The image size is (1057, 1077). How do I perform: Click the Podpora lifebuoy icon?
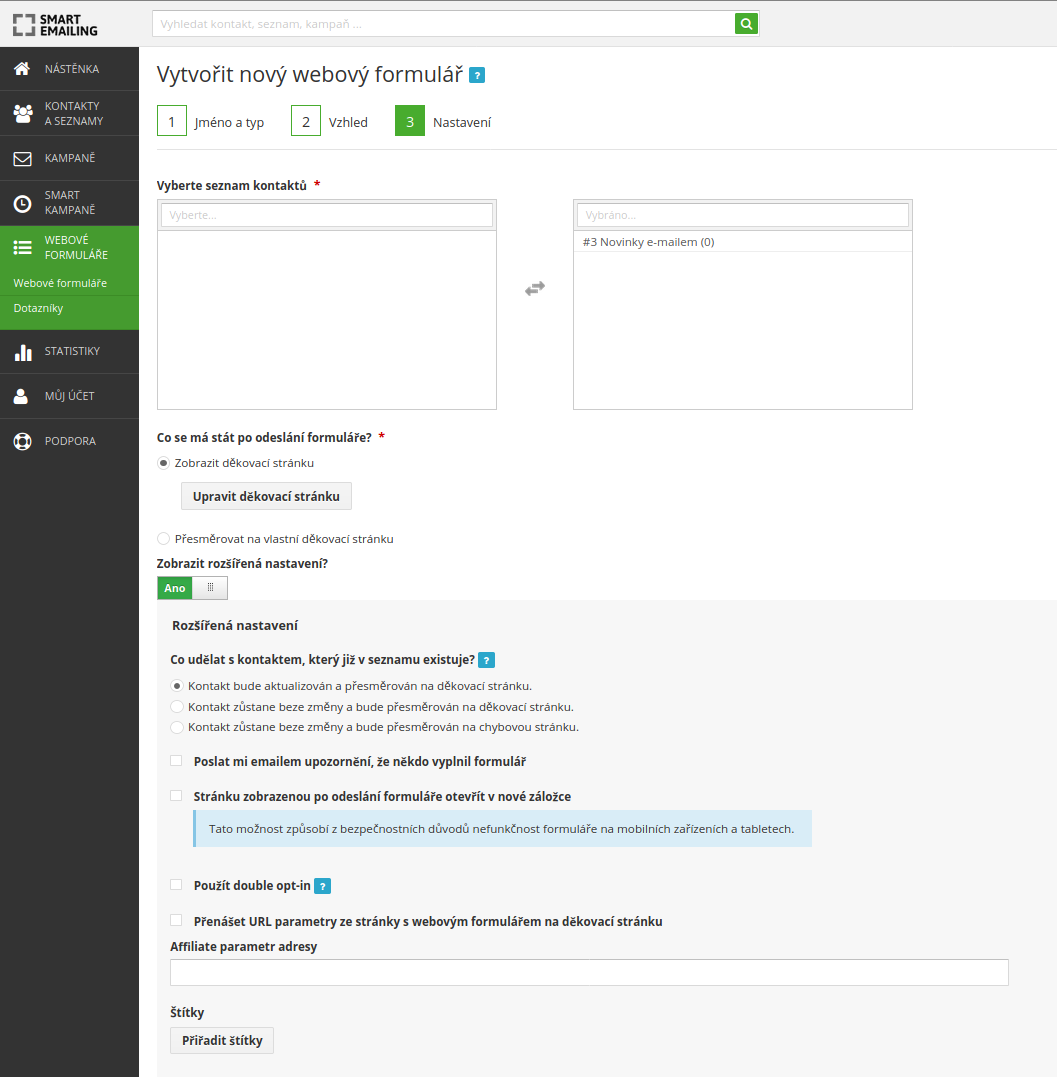tap(23, 441)
